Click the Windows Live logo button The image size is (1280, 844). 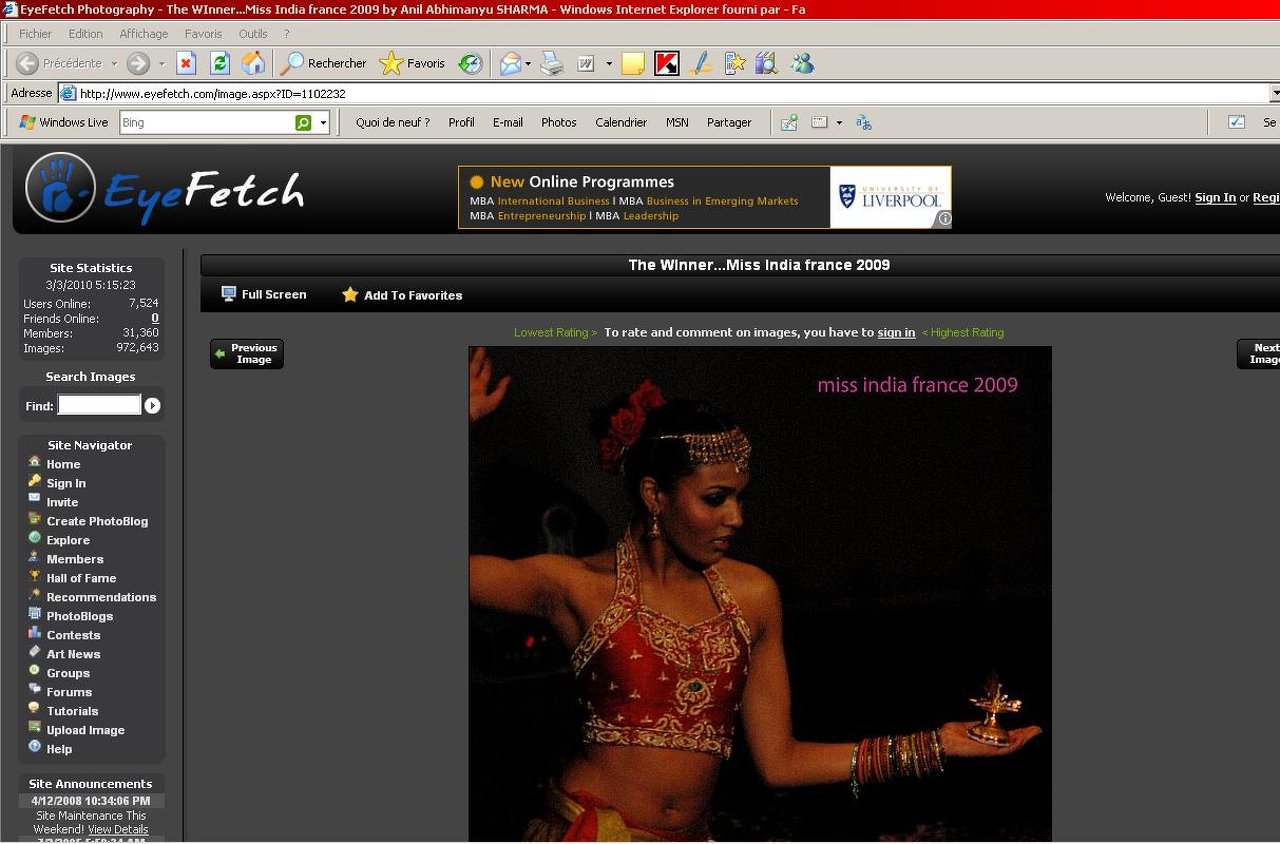(x=63, y=122)
